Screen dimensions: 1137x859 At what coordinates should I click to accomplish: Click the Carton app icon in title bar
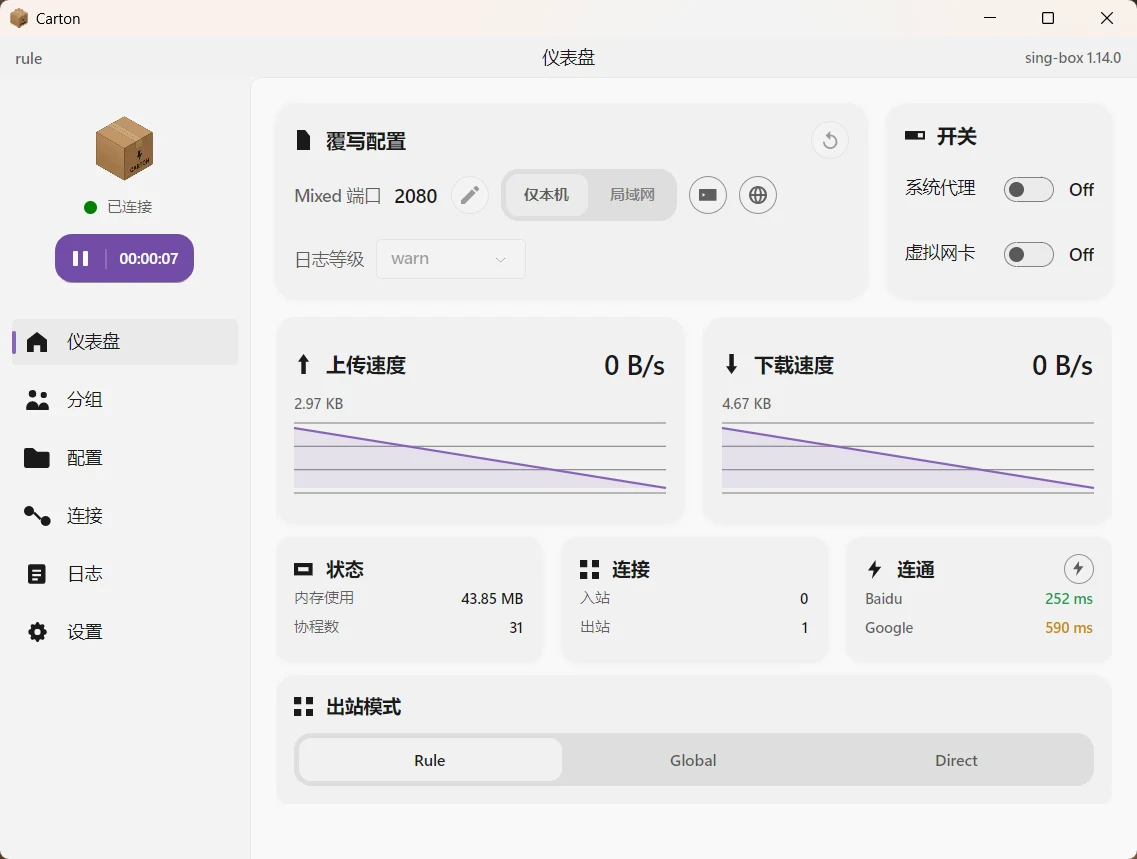(18, 18)
